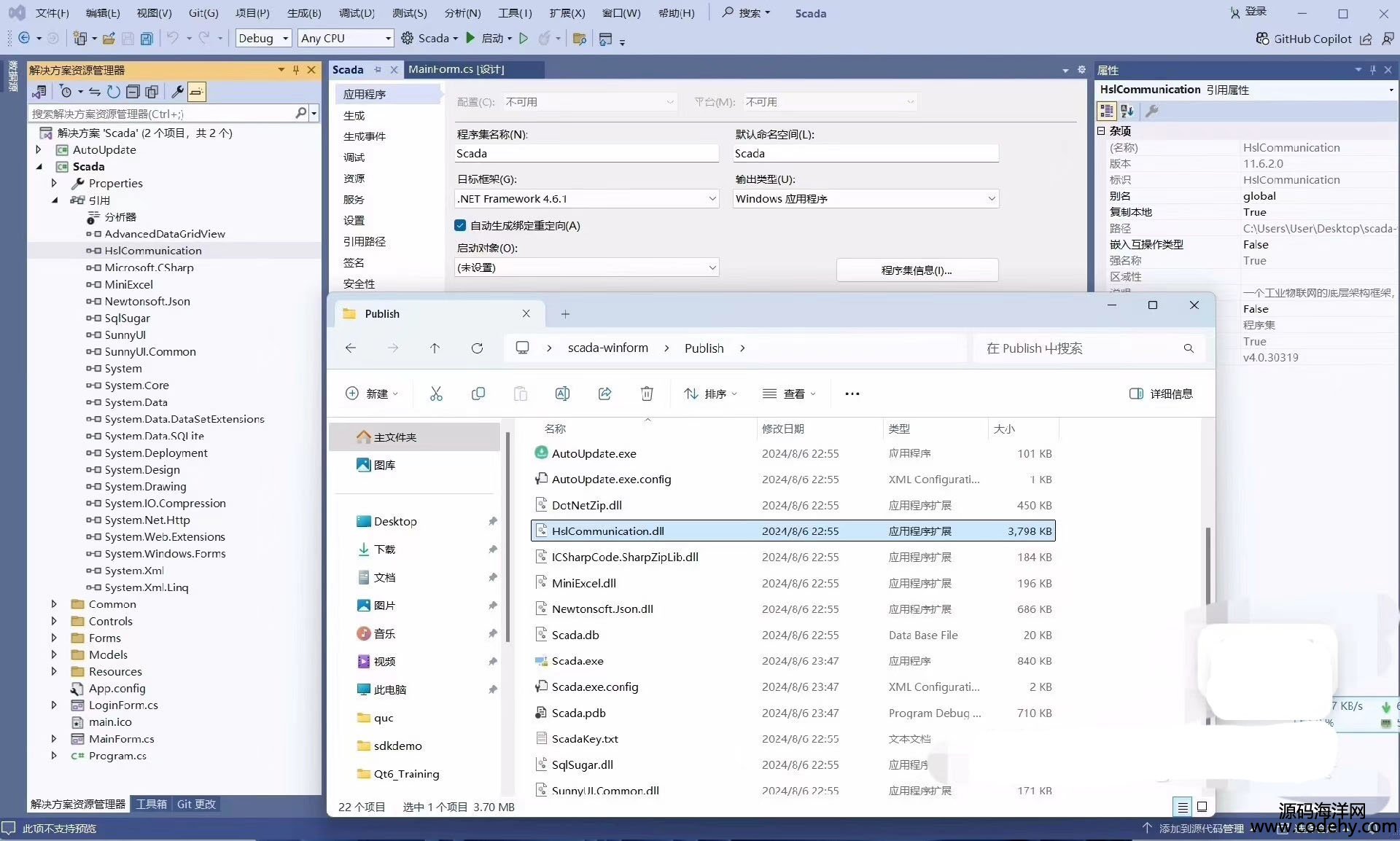The width and height of the screenshot is (1400, 841).
Task: Click the navigate backward arrow in Visual Studio
Action: [24, 38]
